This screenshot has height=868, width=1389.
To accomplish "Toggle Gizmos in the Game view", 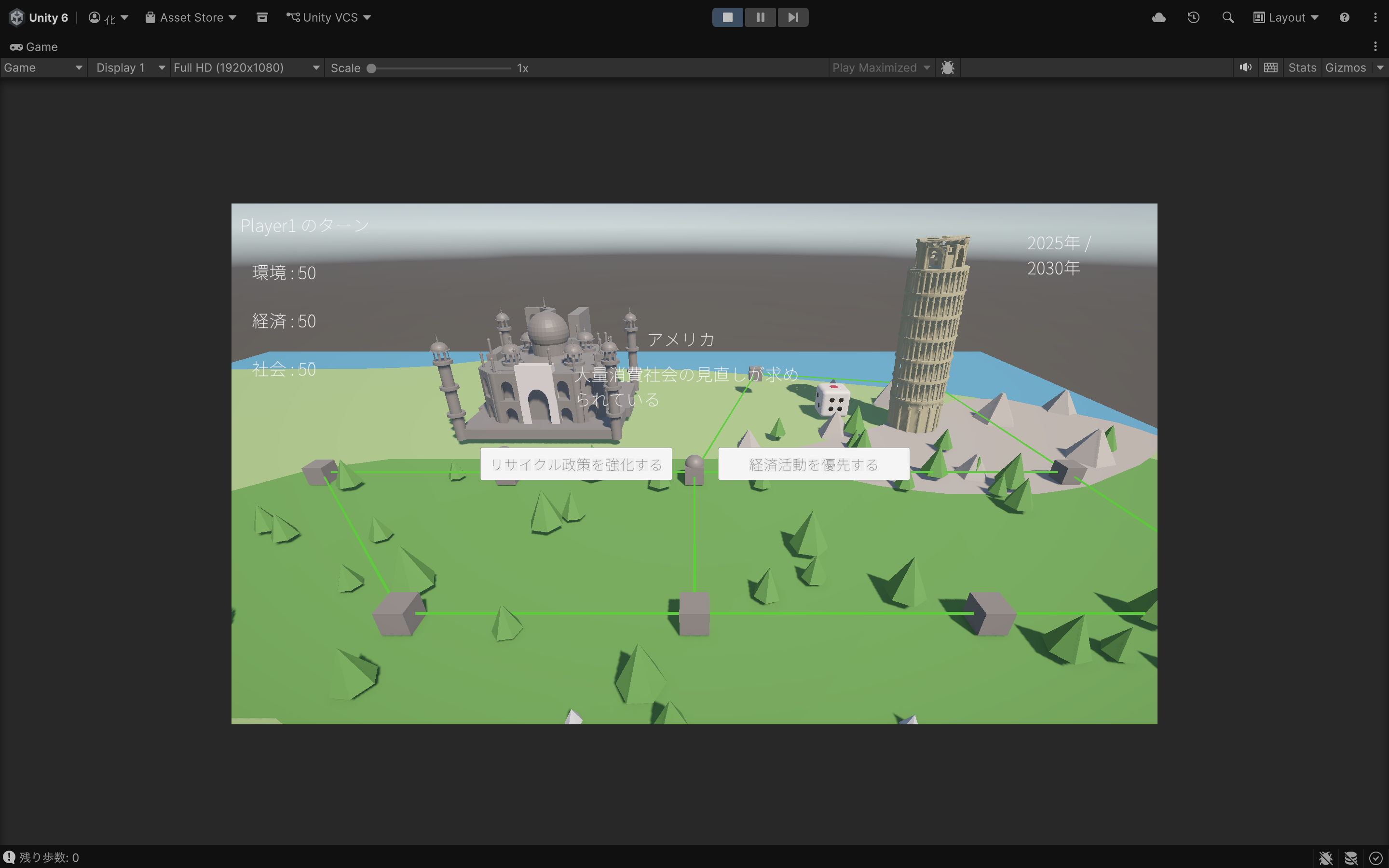I will tap(1346, 68).
